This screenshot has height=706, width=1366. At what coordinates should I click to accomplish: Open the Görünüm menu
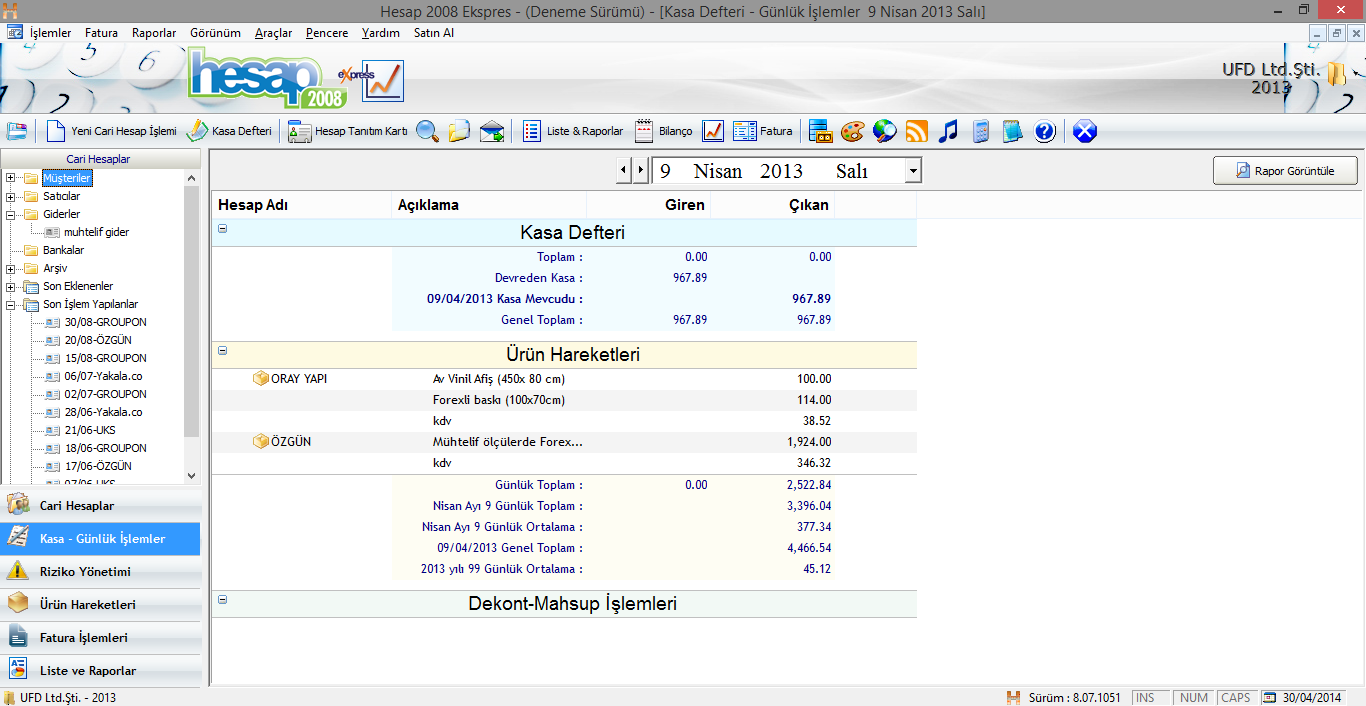[x=216, y=33]
